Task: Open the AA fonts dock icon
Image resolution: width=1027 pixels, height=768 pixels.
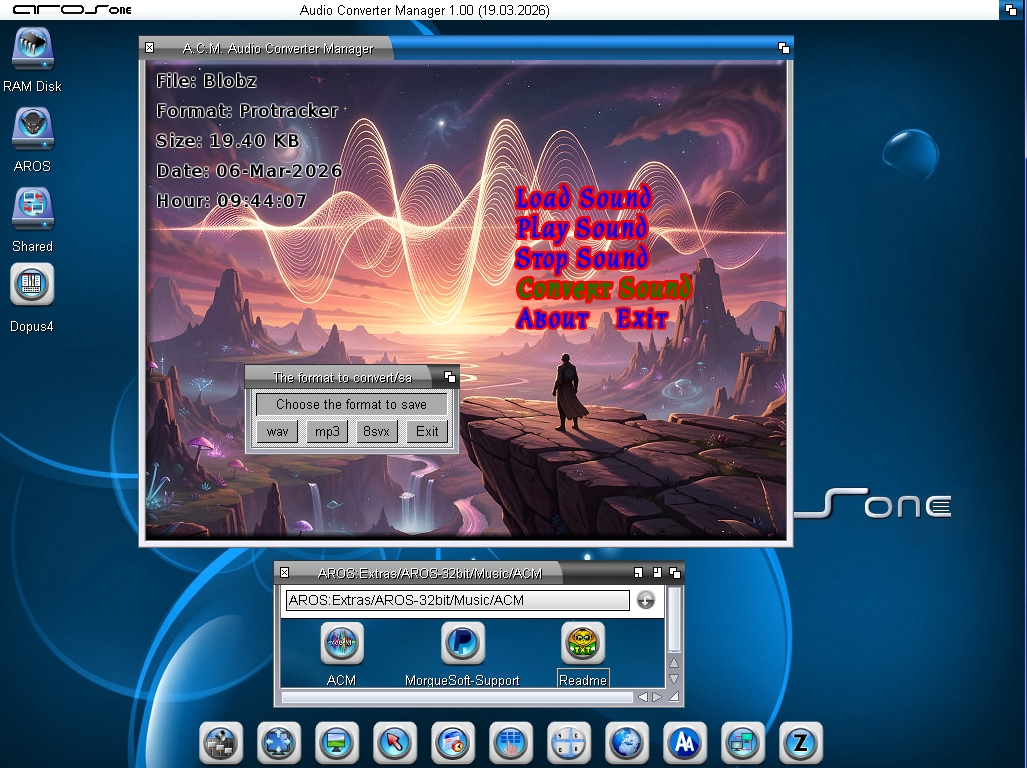Action: point(685,743)
